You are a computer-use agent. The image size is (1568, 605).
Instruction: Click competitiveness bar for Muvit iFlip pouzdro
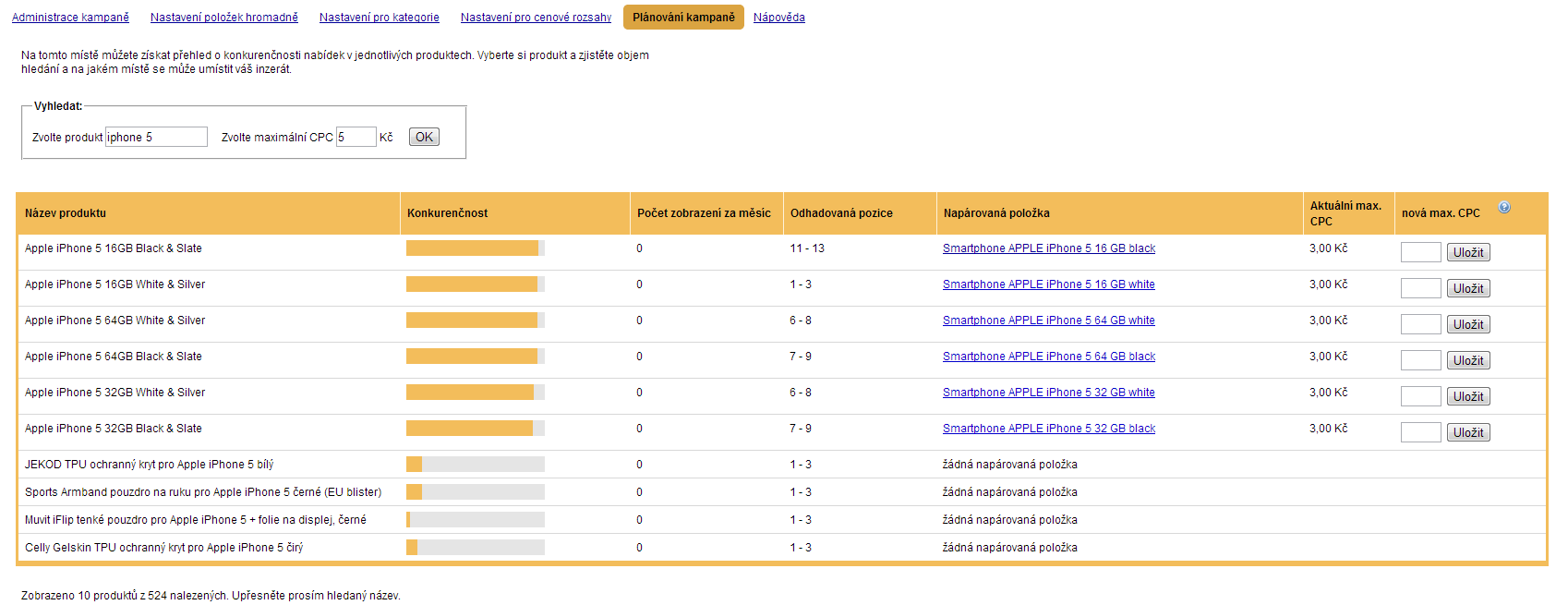tap(476, 520)
